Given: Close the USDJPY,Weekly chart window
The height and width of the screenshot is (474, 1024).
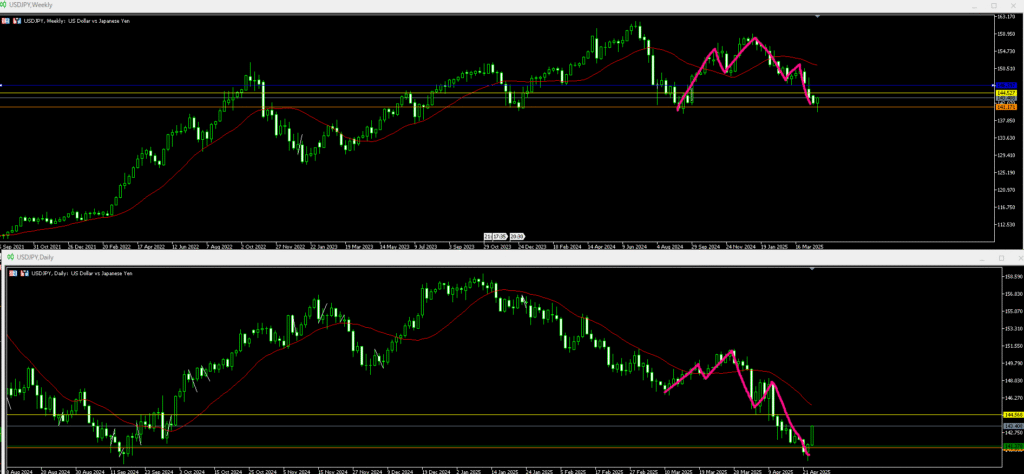Looking at the screenshot, I should click(x=1014, y=5).
